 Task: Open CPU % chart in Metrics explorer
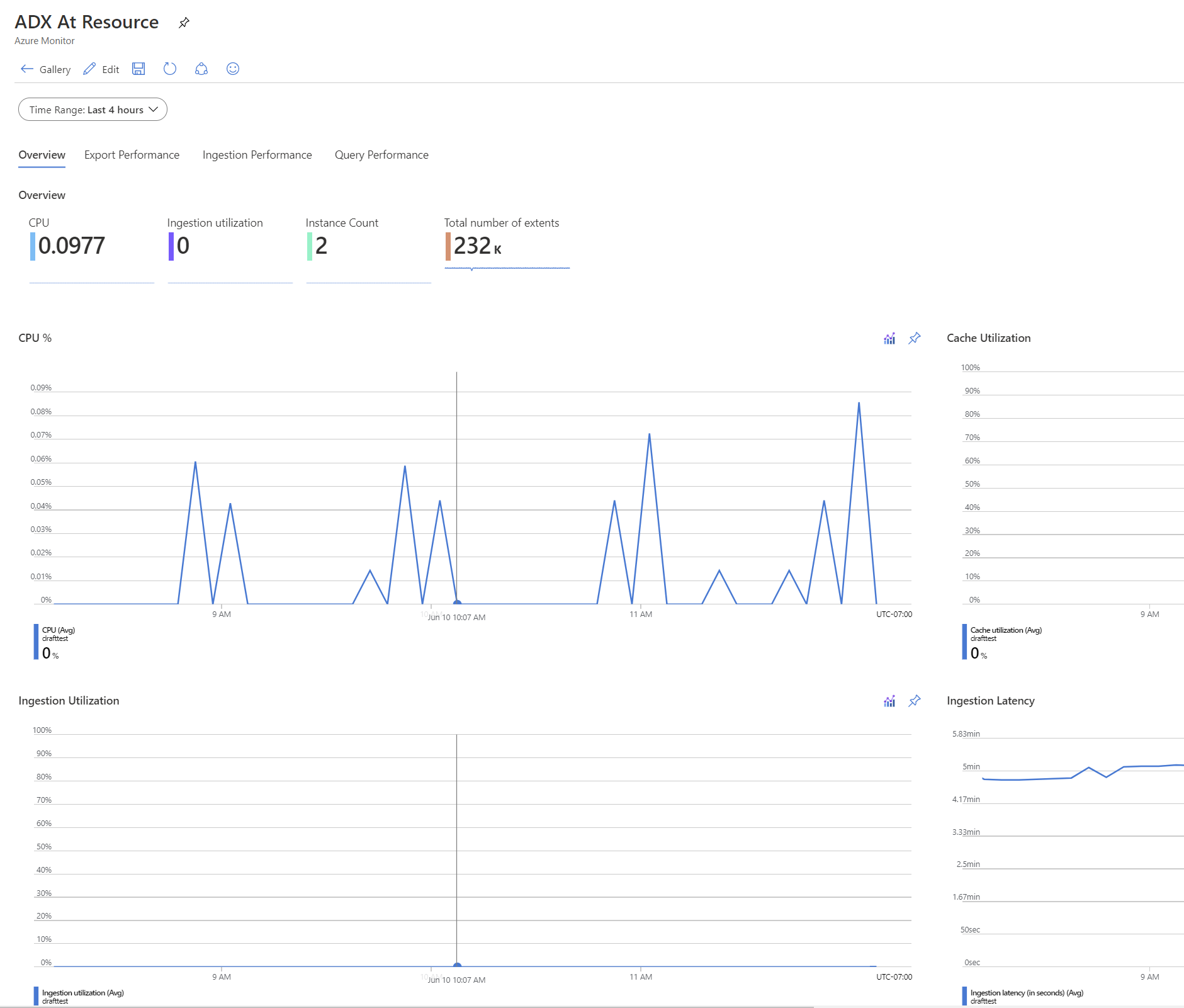[x=889, y=339]
